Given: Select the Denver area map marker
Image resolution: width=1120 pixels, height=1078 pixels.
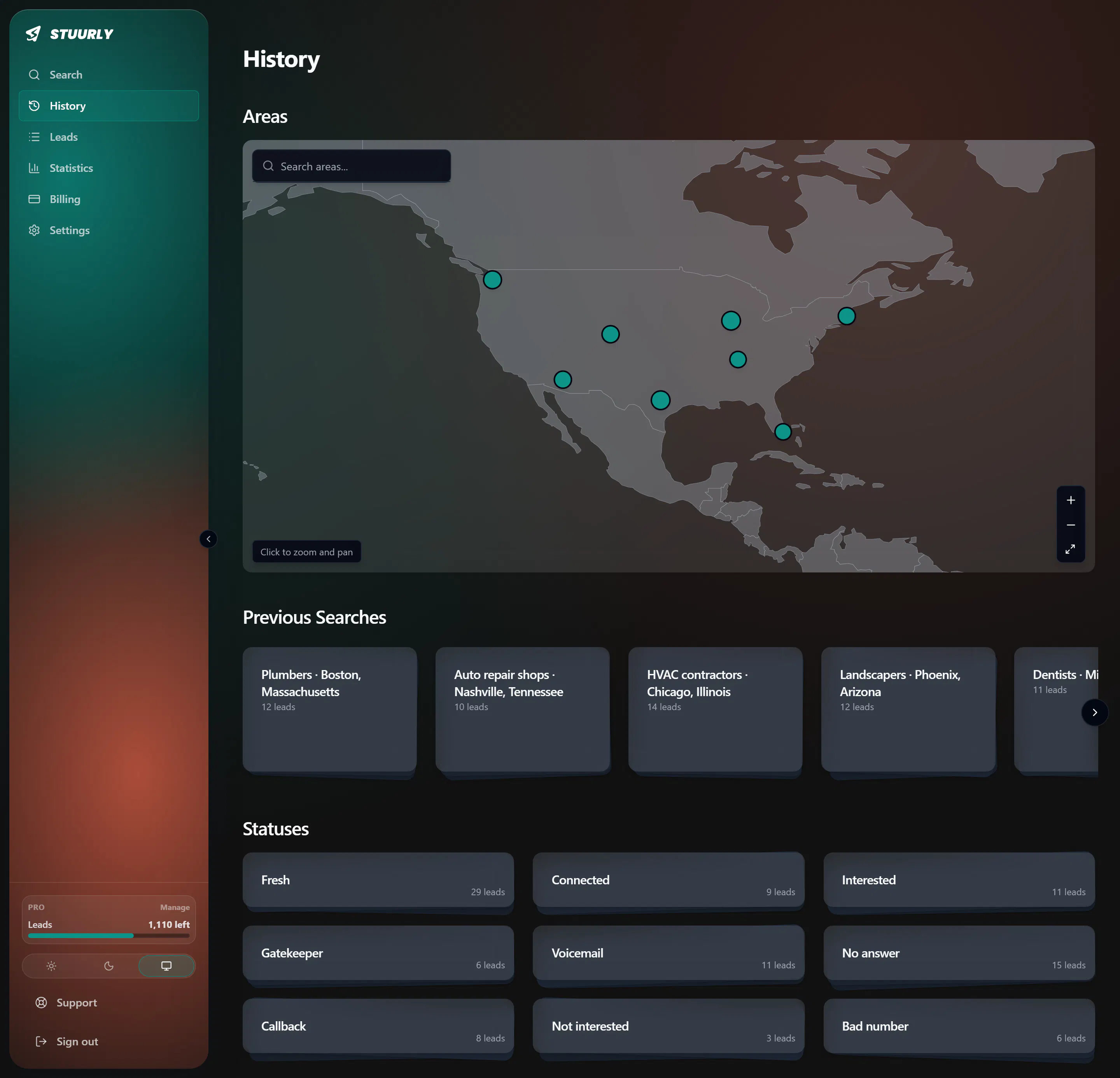Looking at the screenshot, I should [610, 334].
